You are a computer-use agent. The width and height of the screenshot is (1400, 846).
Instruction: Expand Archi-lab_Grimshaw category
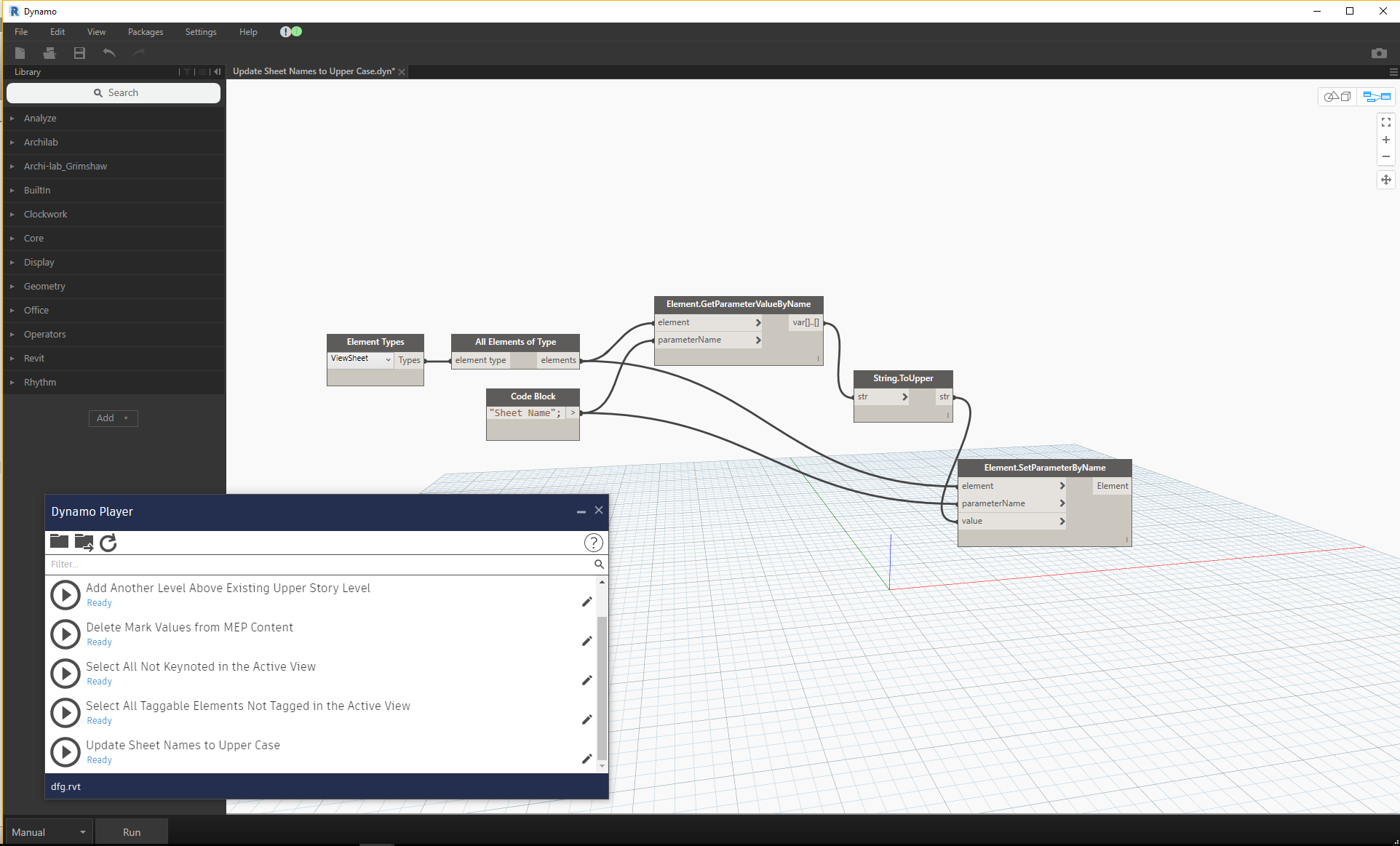coord(114,167)
